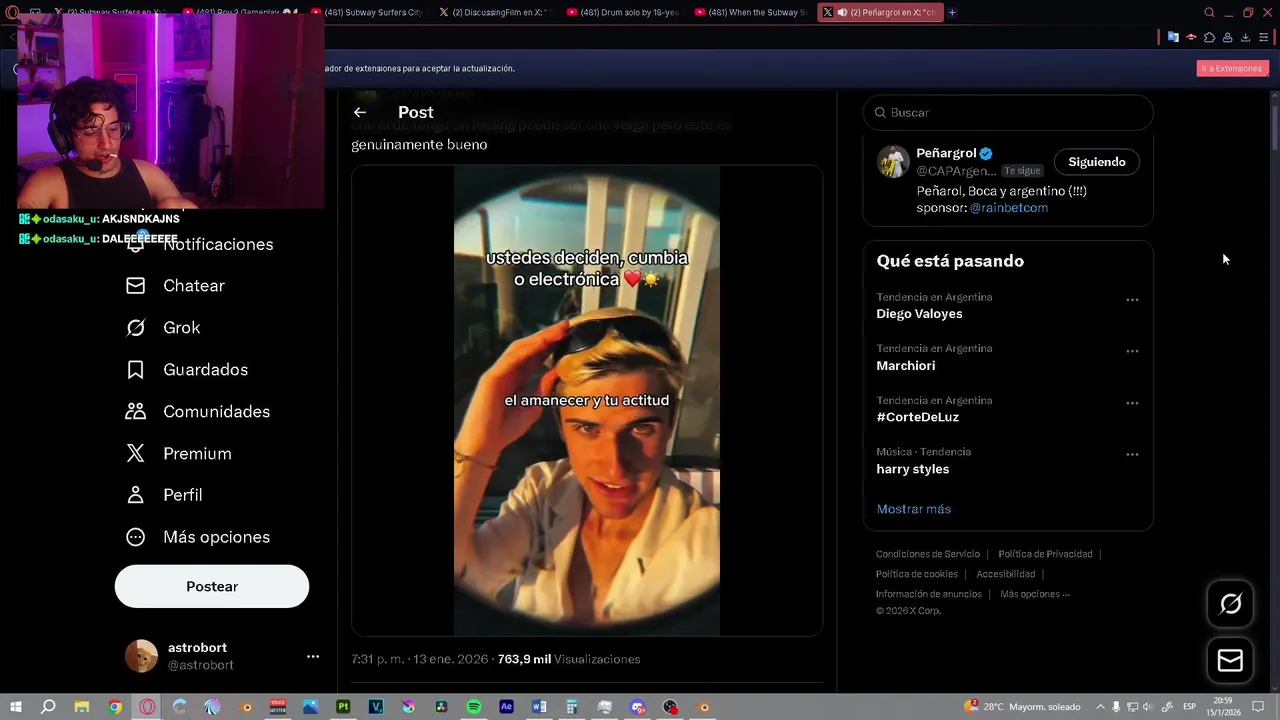This screenshot has width=1280, height=720.
Task: Open File Explorer from taskbar
Action: [x=82, y=707]
